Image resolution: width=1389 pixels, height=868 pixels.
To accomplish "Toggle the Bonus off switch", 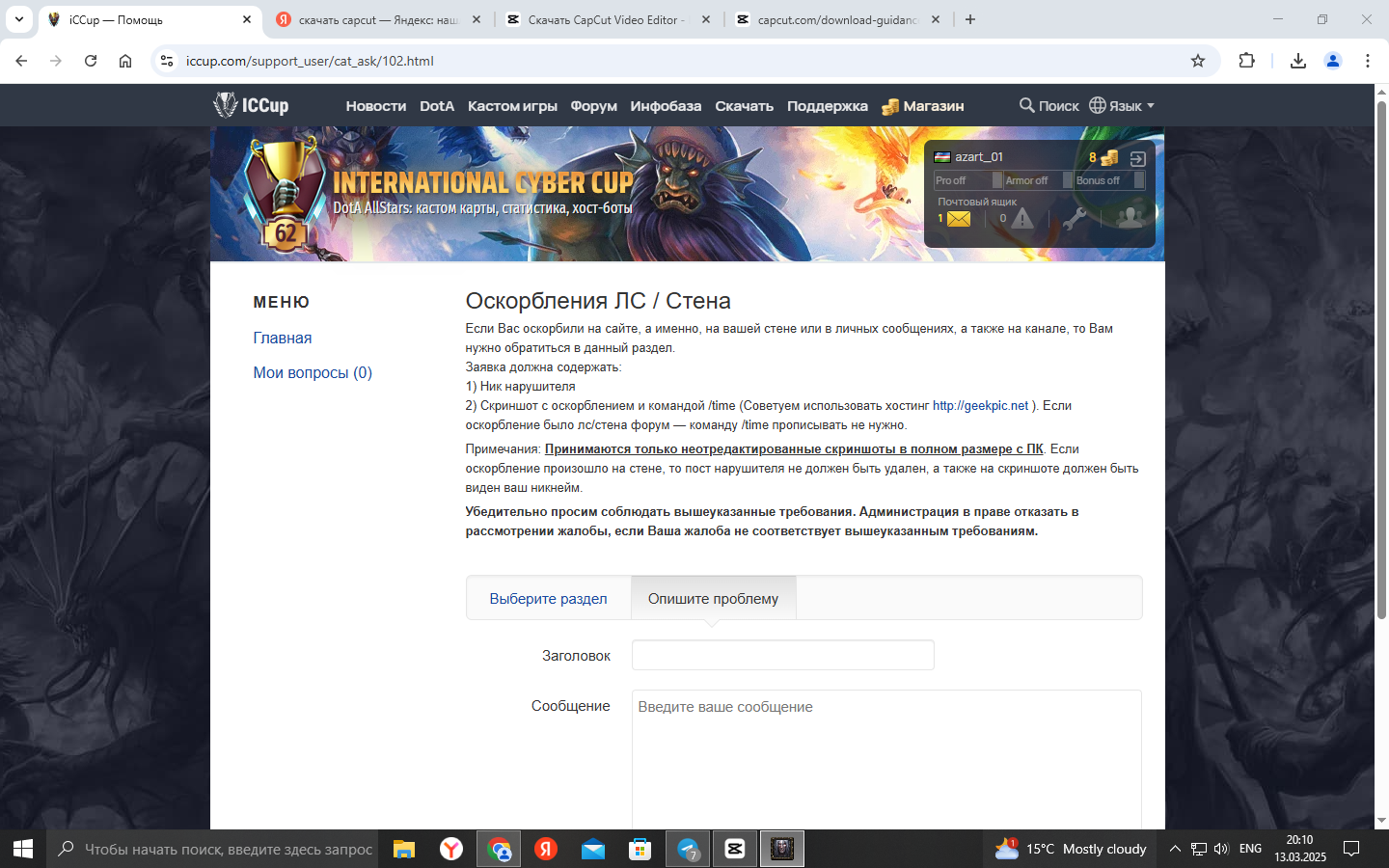I will point(1109,180).
